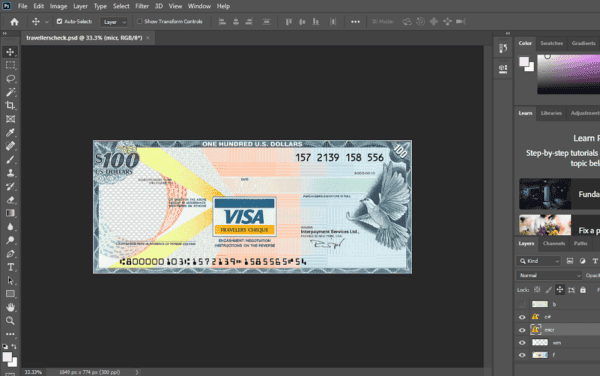
Task: Select the Gradient tool
Action: 10,213
